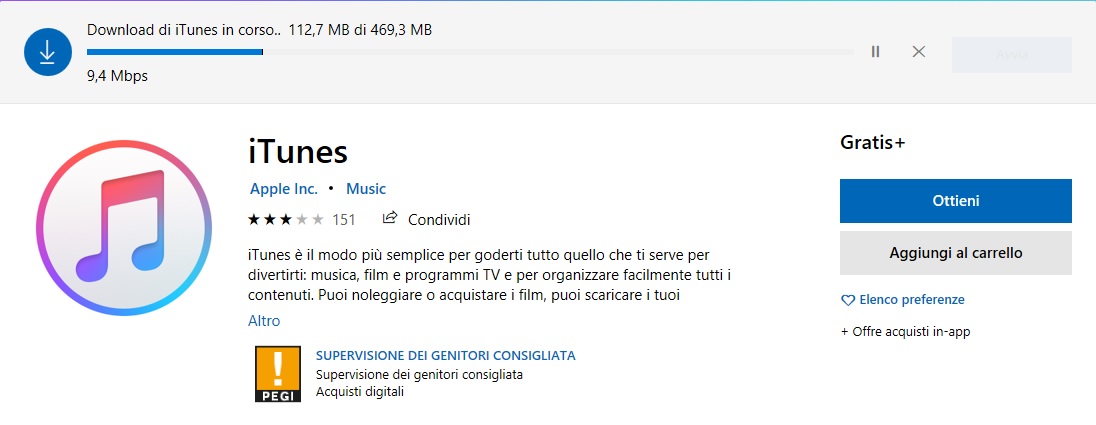Click Supervisione dei genitori consigliata heading link
This screenshot has width=1096, height=425.
click(446, 356)
